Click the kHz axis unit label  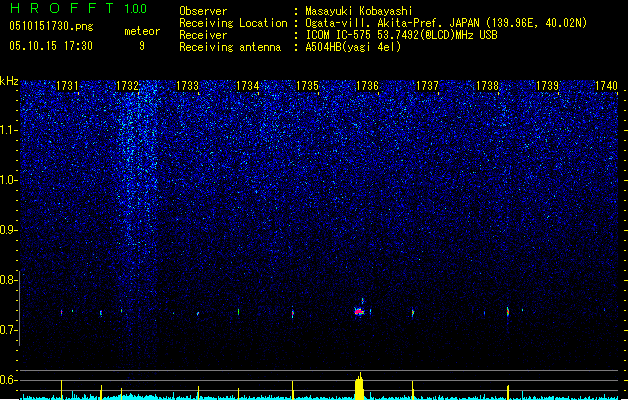click(x=9, y=81)
